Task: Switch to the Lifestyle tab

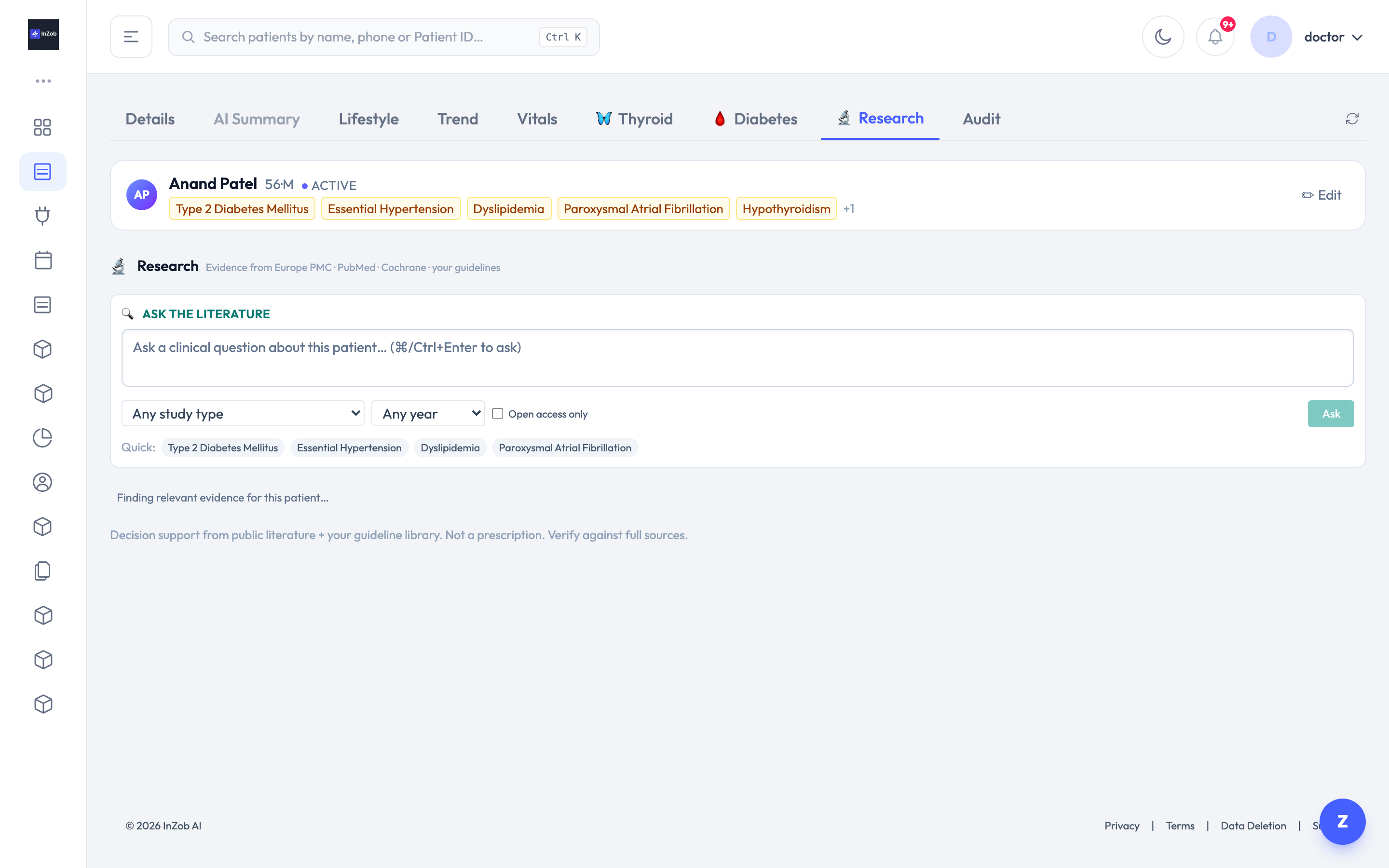Action: click(x=368, y=119)
